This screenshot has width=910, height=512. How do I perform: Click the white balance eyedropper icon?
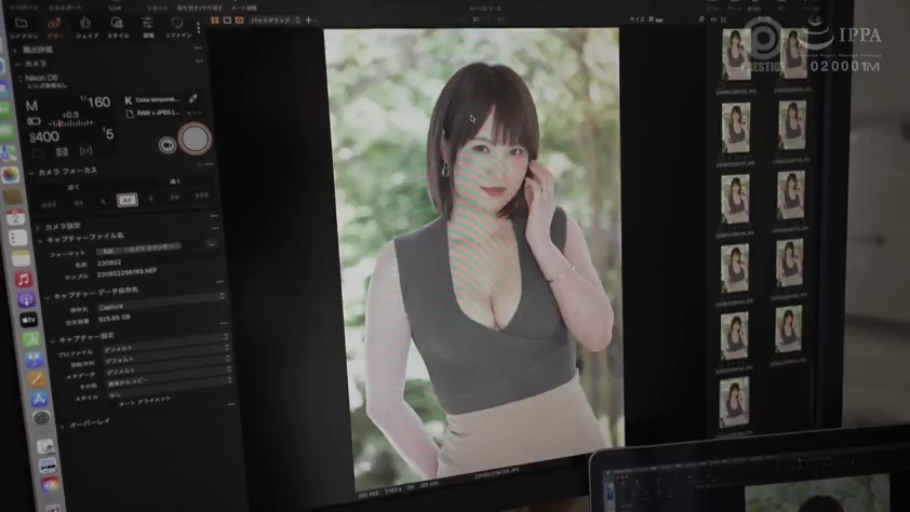[193, 99]
